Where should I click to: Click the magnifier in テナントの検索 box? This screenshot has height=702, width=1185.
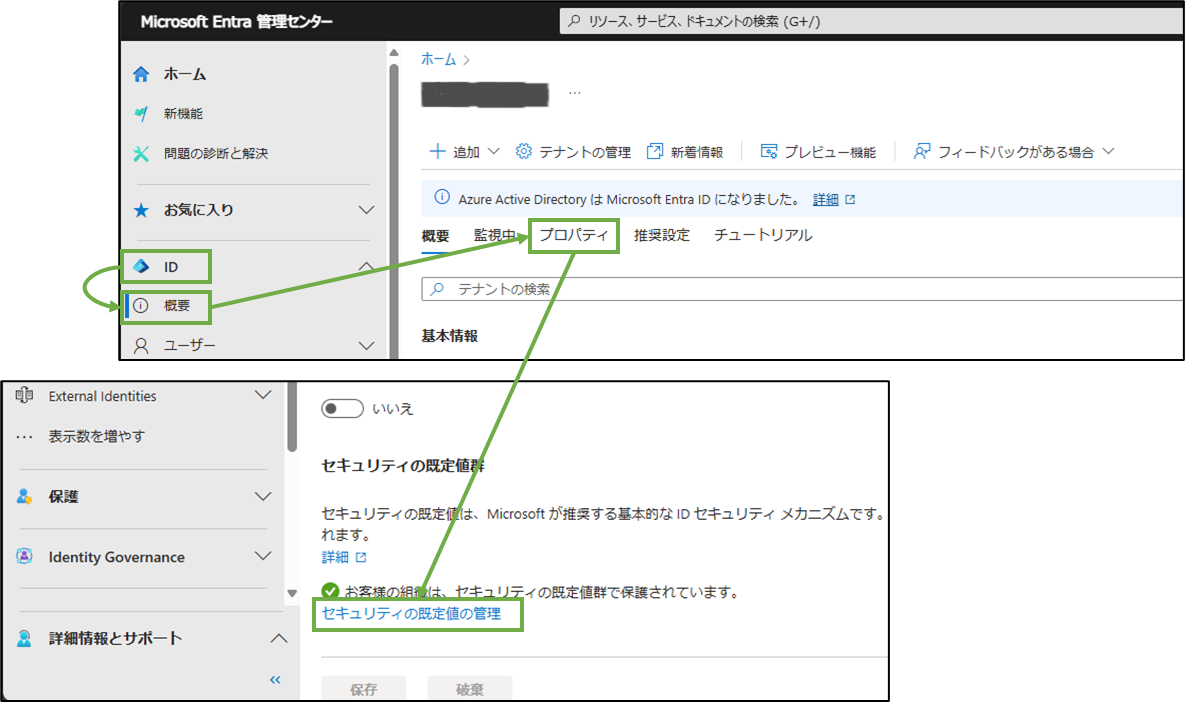(437, 289)
